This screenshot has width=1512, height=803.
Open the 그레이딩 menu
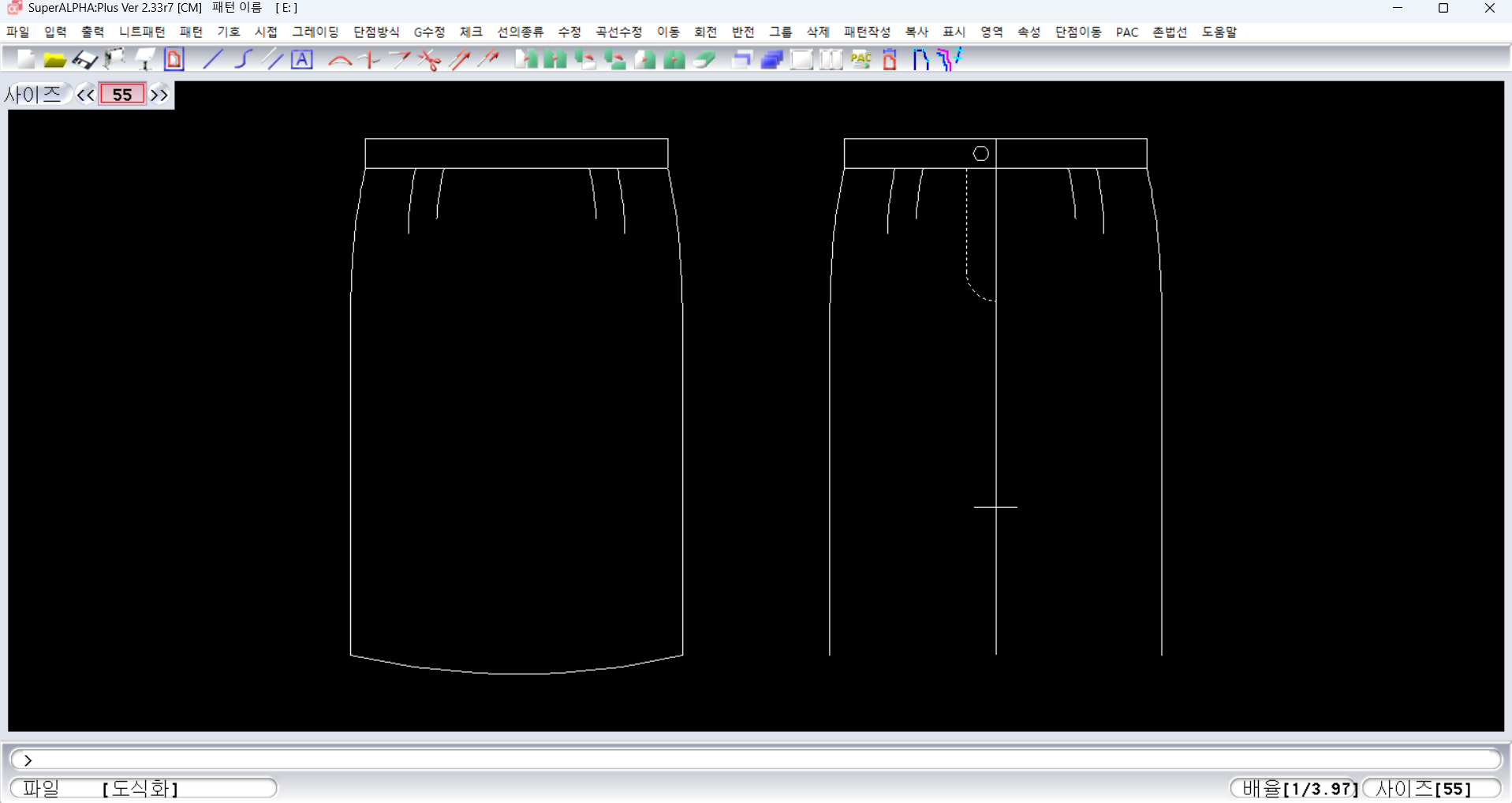(x=315, y=32)
